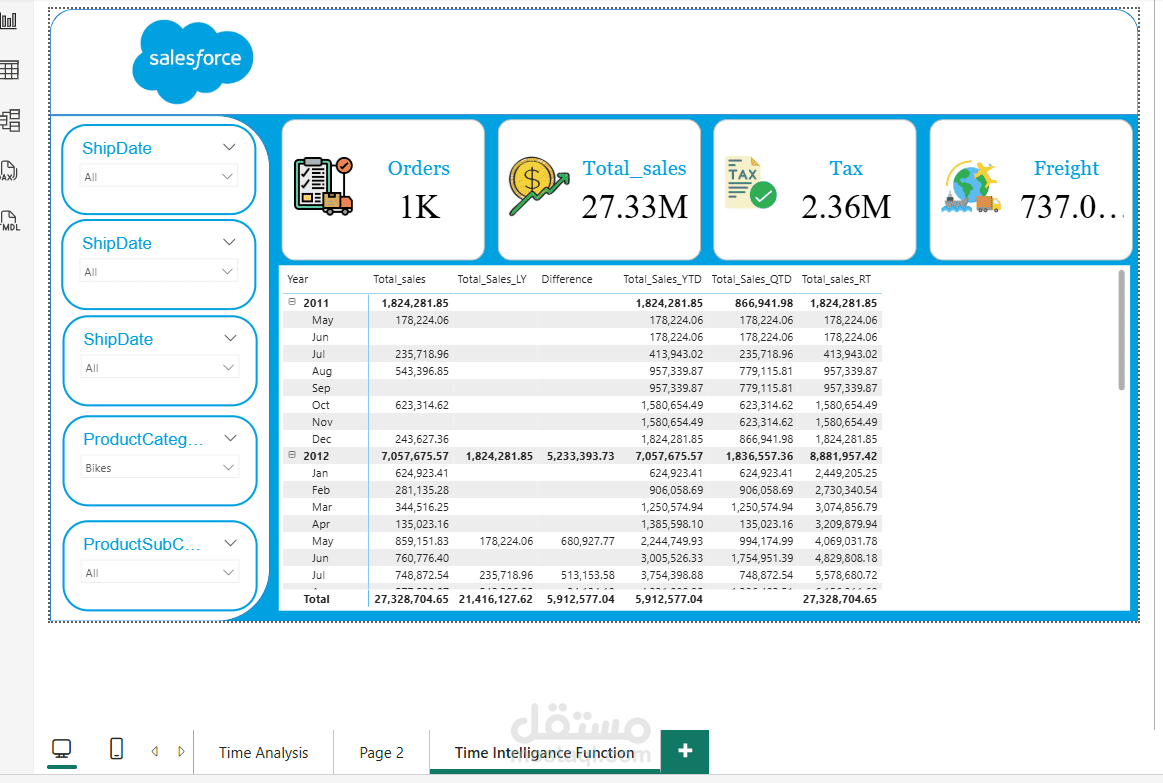
Task: Open Model view icon in sidebar
Action: coord(10,120)
